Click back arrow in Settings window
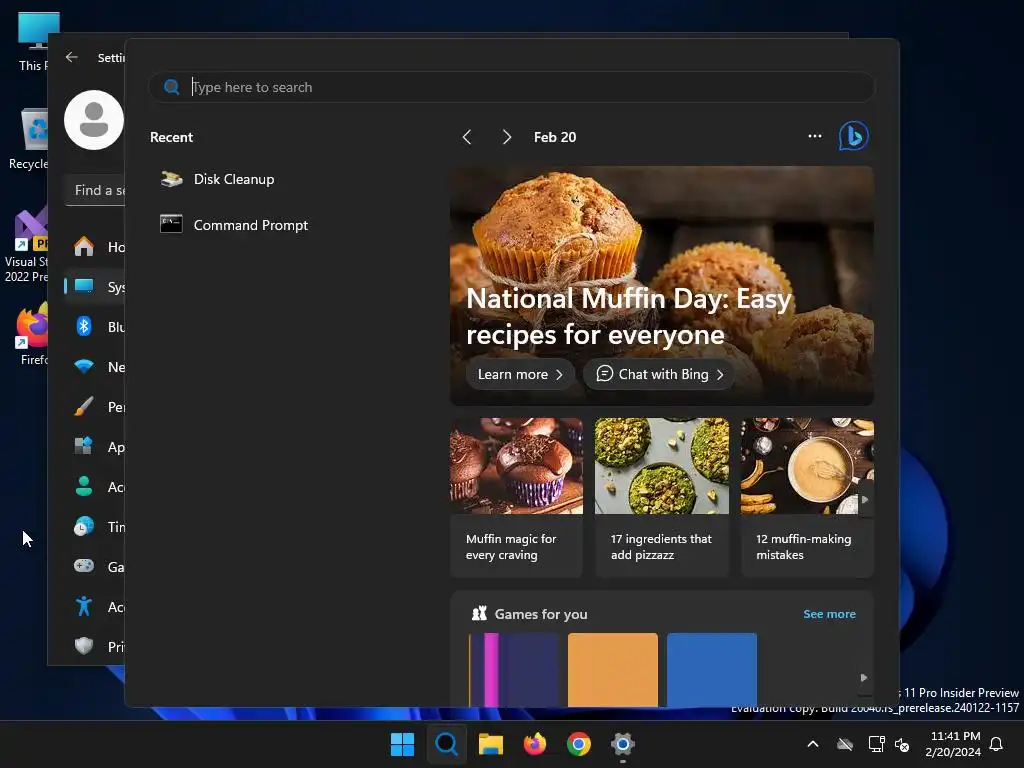Image resolution: width=1024 pixels, height=768 pixels. [72, 57]
